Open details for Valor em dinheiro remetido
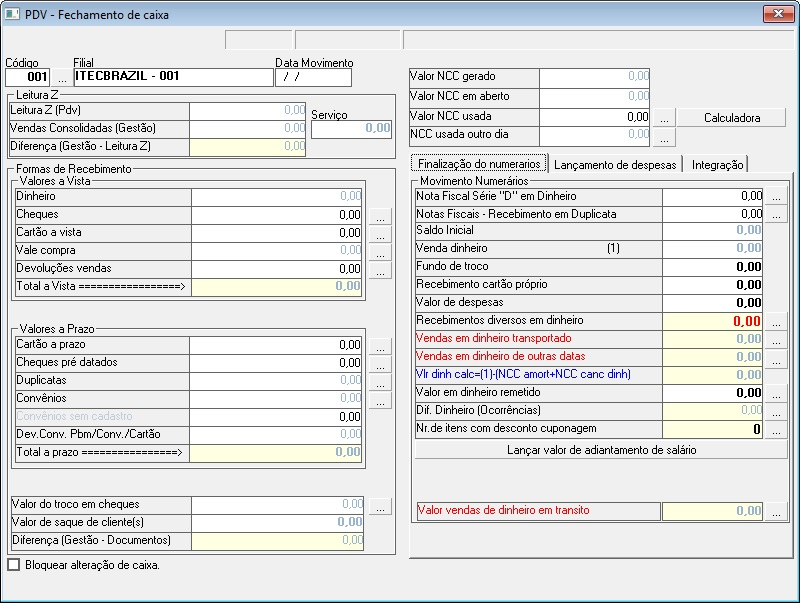Image resolution: width=800 pixels, height=603 pixels. pyautogui.click(x=776, y=393)
